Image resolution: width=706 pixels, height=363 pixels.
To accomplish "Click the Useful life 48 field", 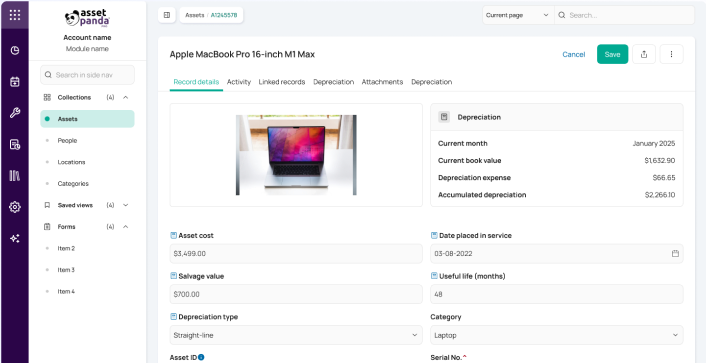I will (557, 294).
